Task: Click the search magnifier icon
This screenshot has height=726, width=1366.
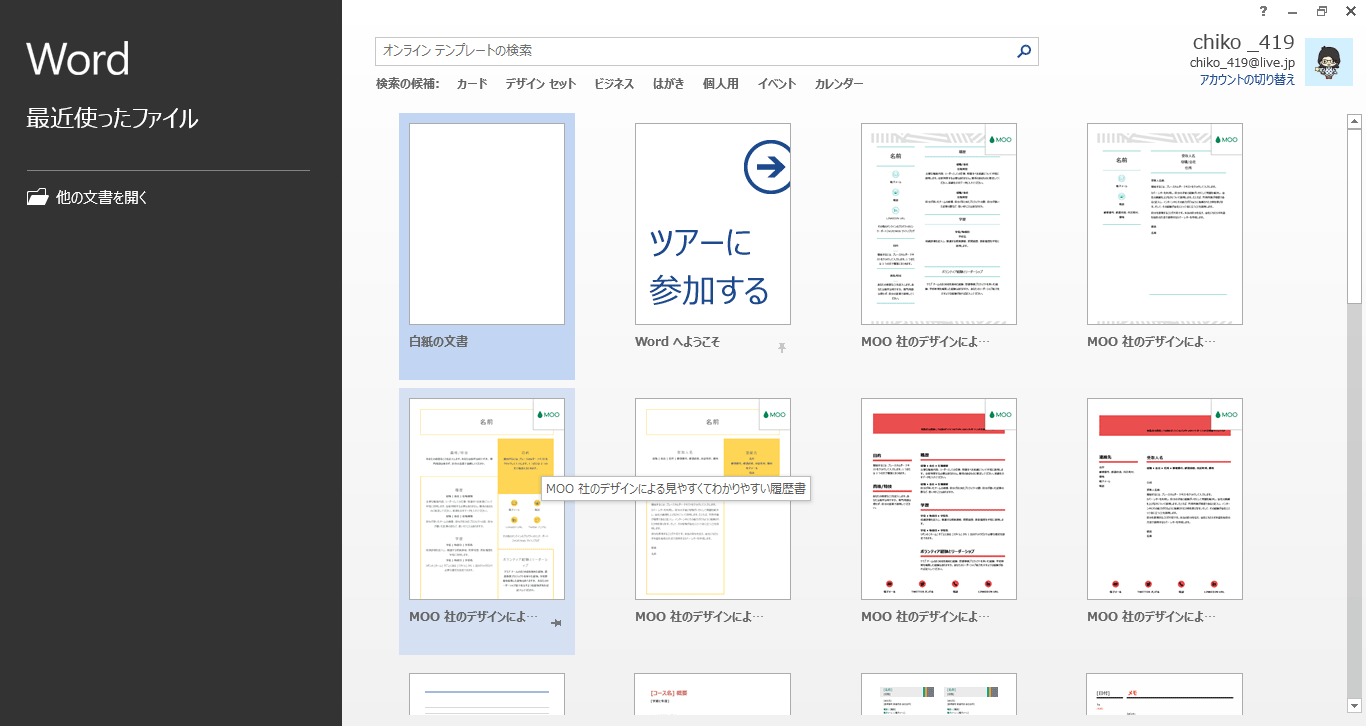Action: click(1024, 51)
